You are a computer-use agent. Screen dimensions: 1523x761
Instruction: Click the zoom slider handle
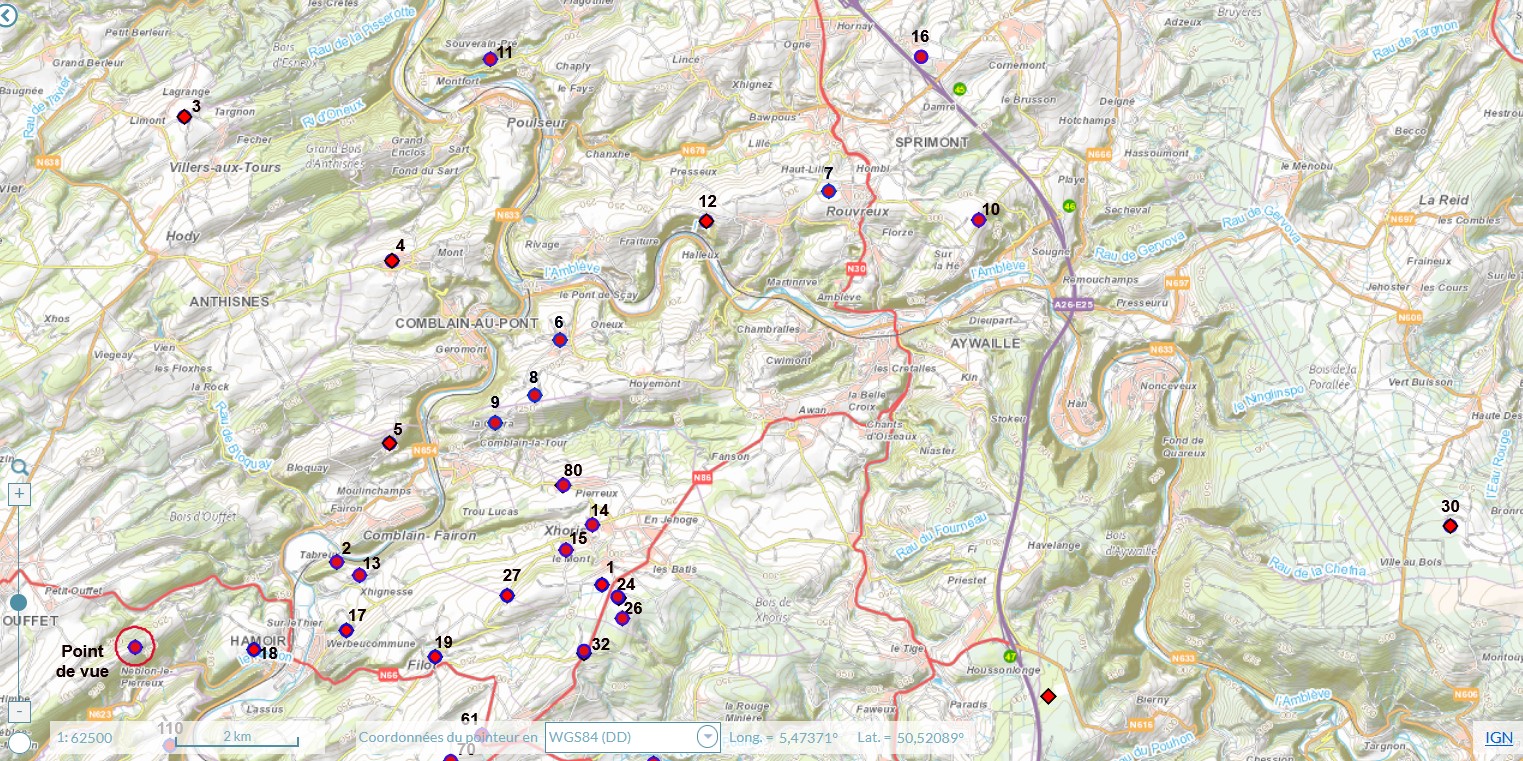coord(19,602)
